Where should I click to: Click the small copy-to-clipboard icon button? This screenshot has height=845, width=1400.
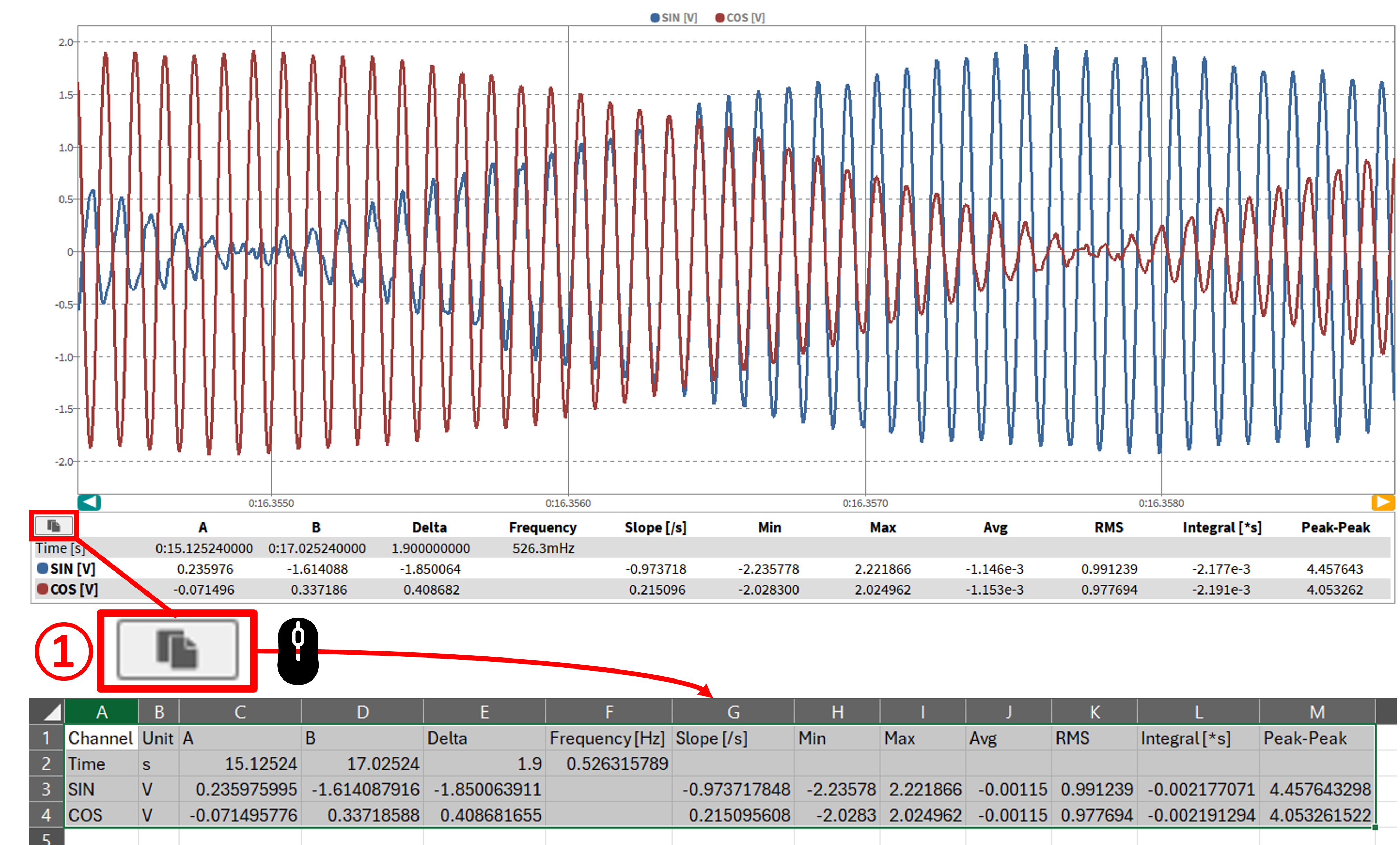54,526
